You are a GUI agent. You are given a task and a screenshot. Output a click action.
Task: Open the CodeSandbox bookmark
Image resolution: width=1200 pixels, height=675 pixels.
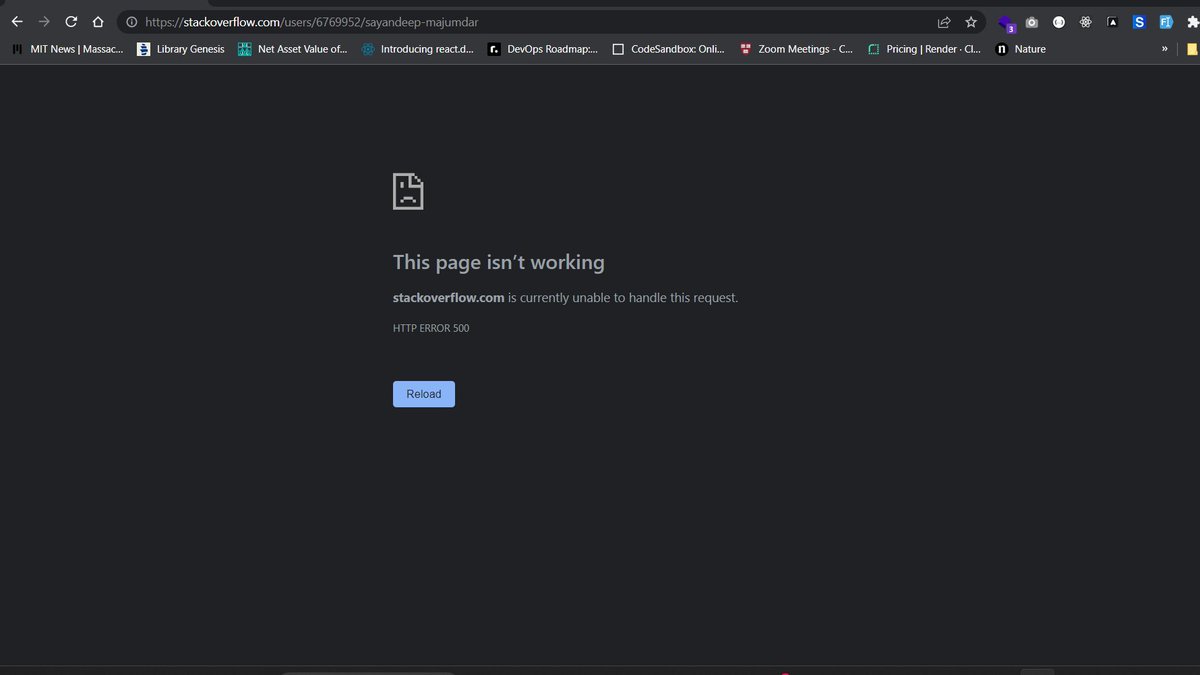(x=668, y=49)
